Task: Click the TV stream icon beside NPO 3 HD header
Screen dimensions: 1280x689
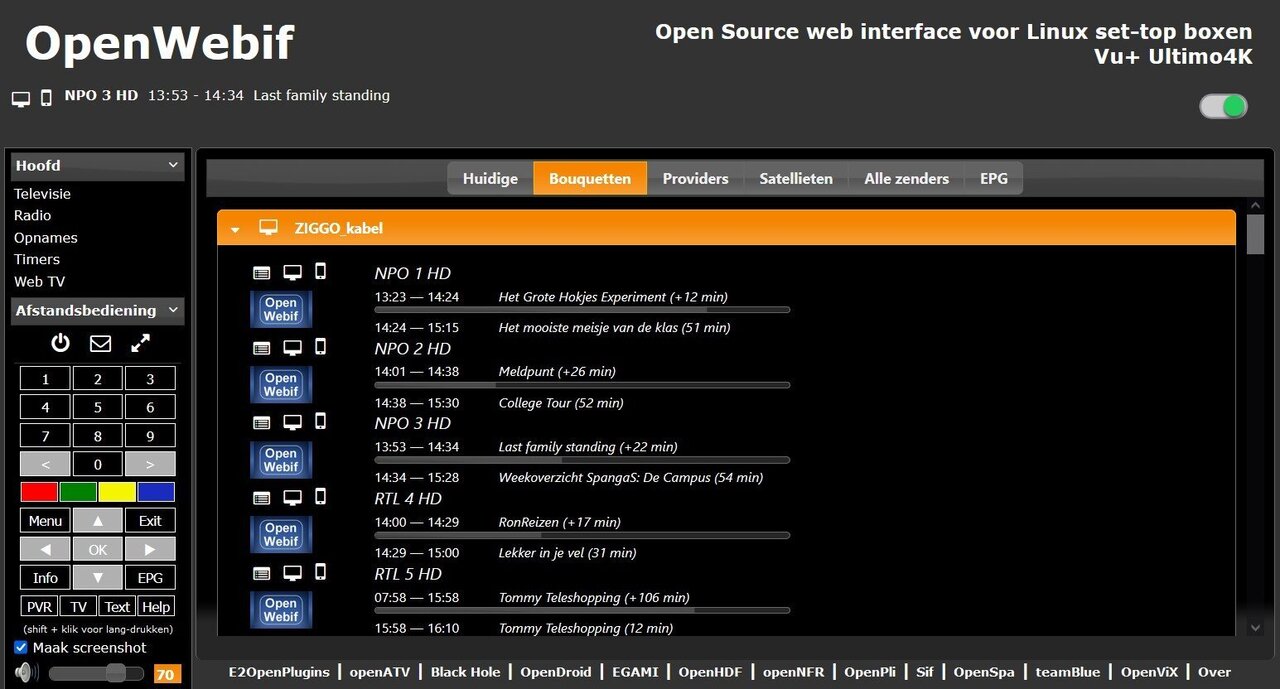Action: click(x=21, y=98)
